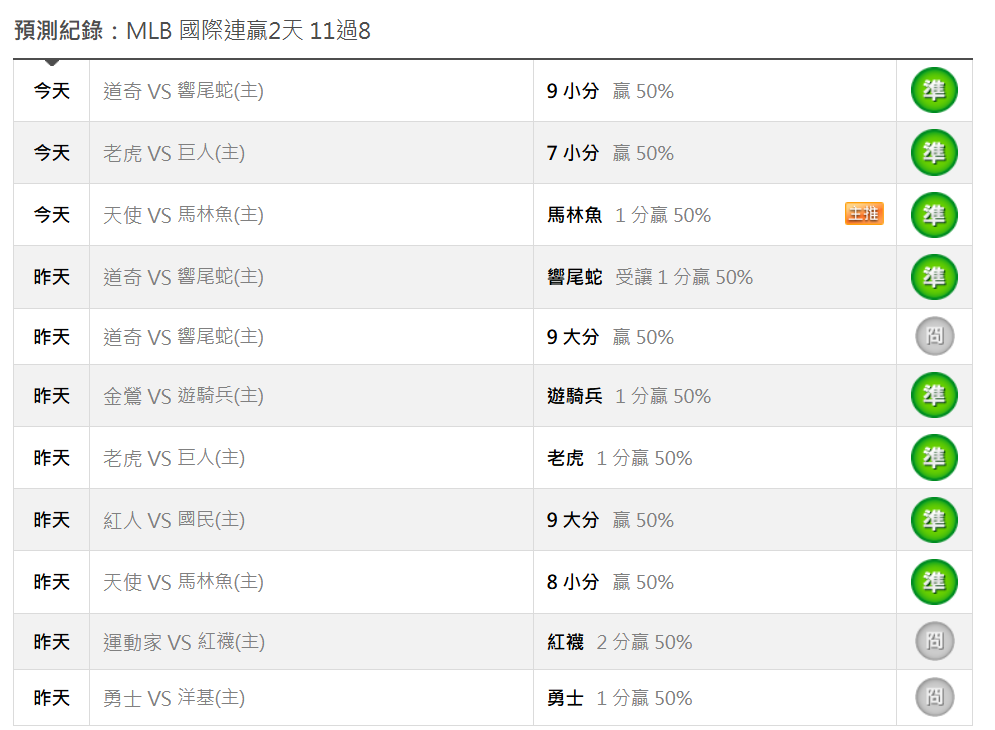Click grey 囧 icon on 紅襪 2 分 row
The width and height of the screenshot is (995, 730).
934,641
